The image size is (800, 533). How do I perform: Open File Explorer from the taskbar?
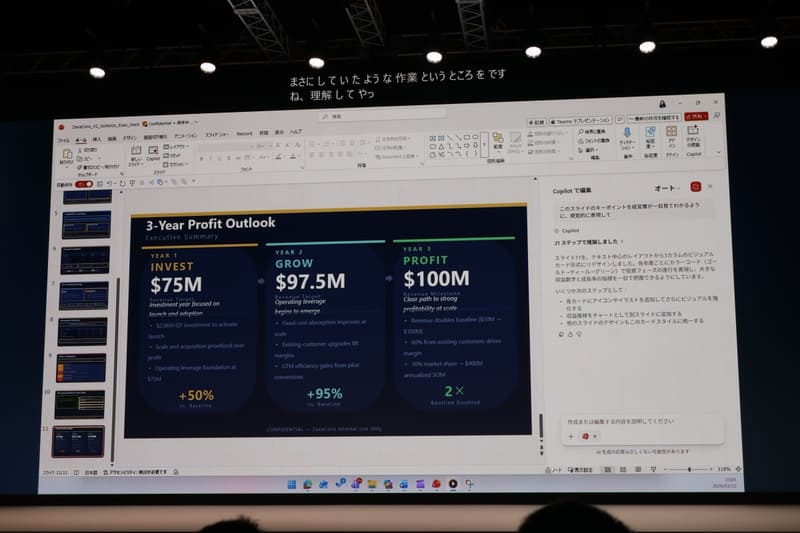[372, 484]
